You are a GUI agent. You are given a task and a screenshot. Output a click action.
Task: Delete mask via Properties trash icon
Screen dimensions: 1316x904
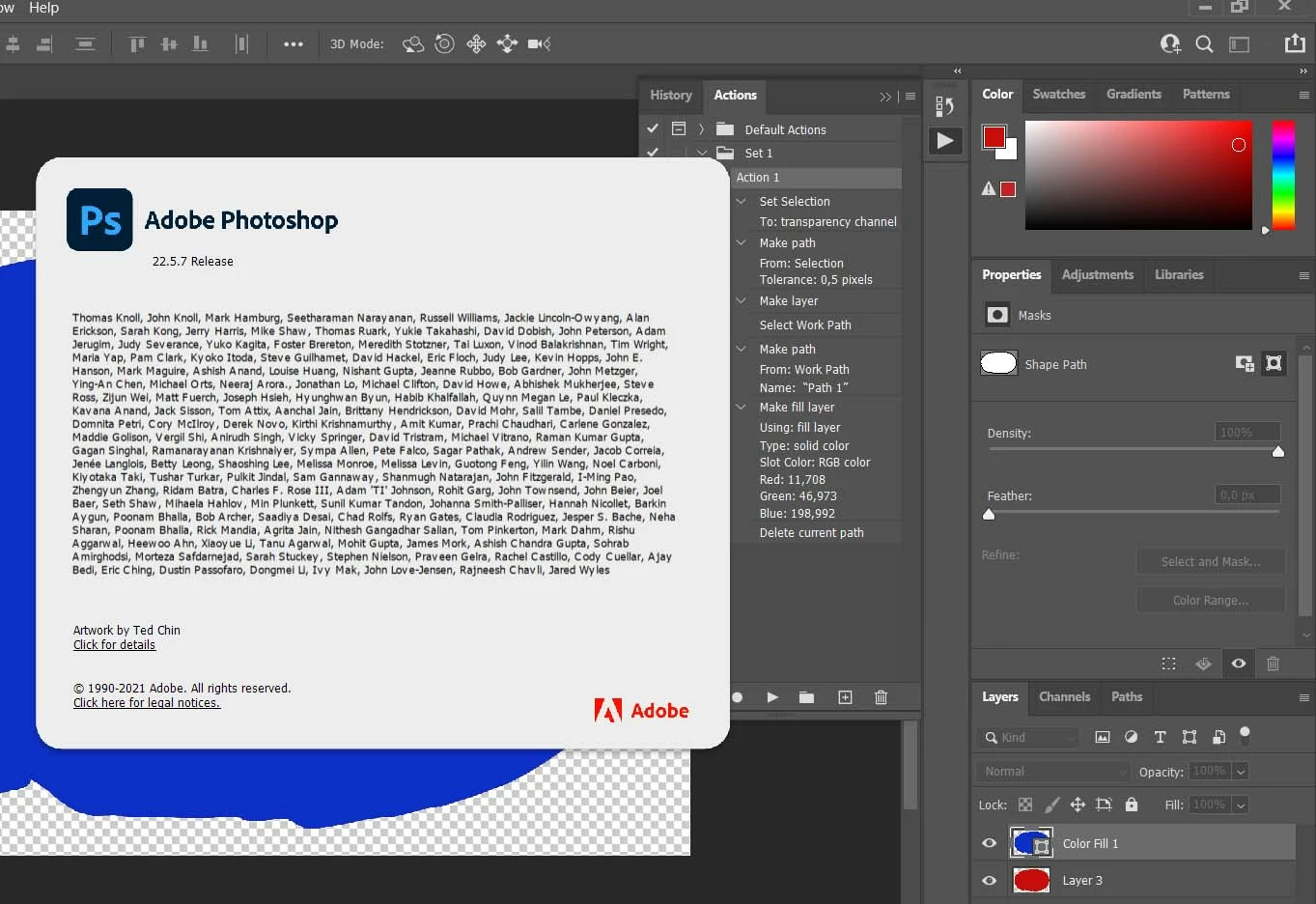(x=1273, y=664)
